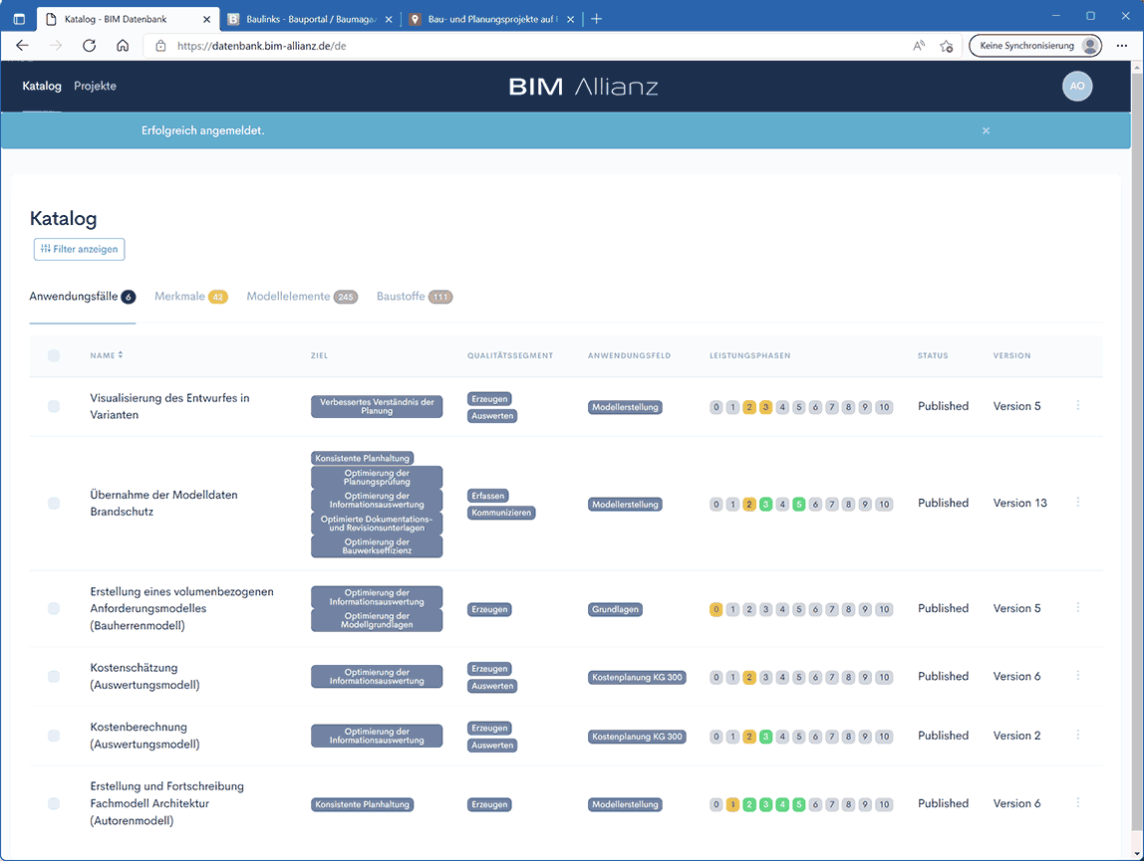The width and height of the screenshot is (1144, 861).
Task: Click the Leistungsphasen column header
Action: [x=749, y=355]
